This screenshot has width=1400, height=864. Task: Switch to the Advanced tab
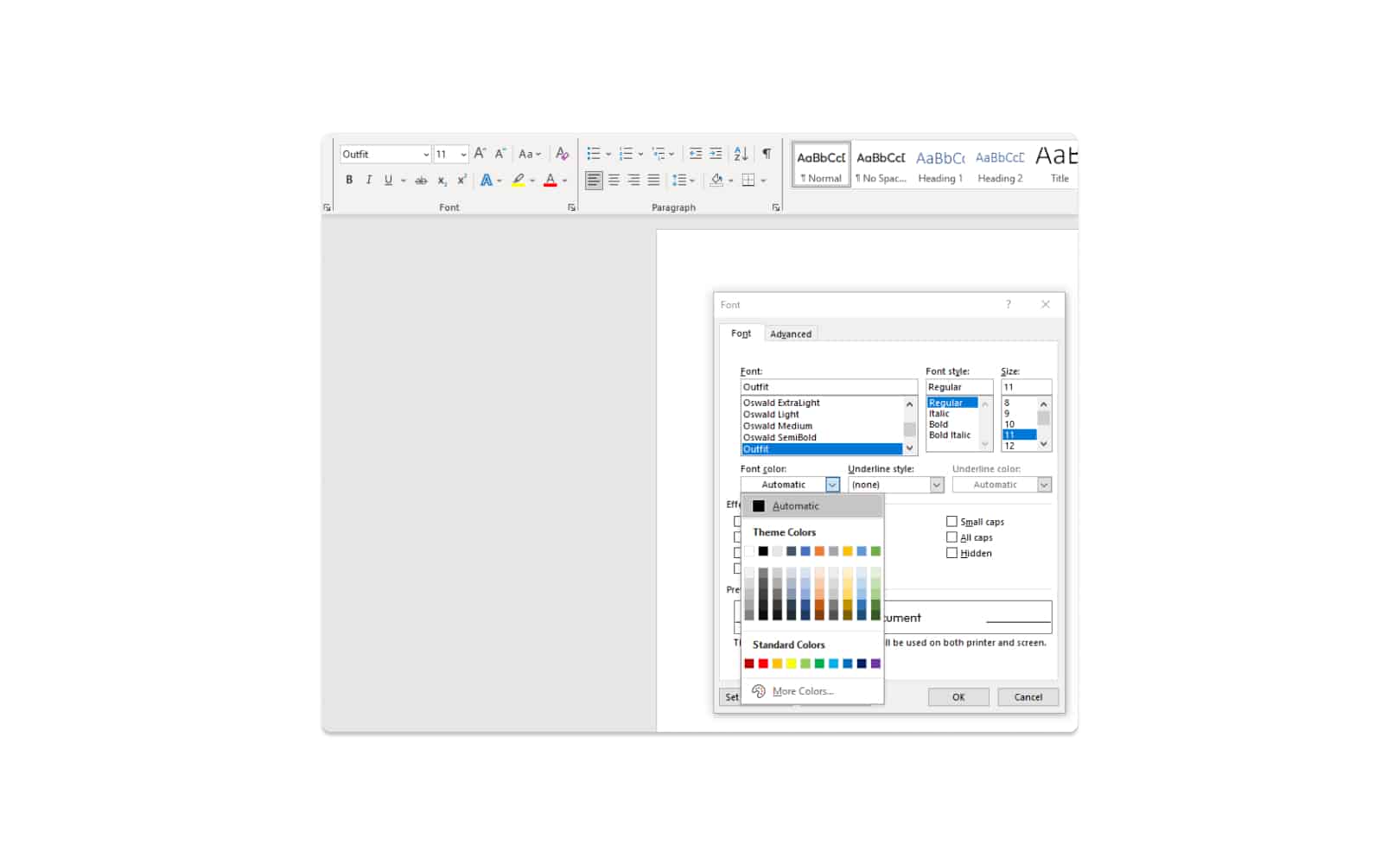791,334
